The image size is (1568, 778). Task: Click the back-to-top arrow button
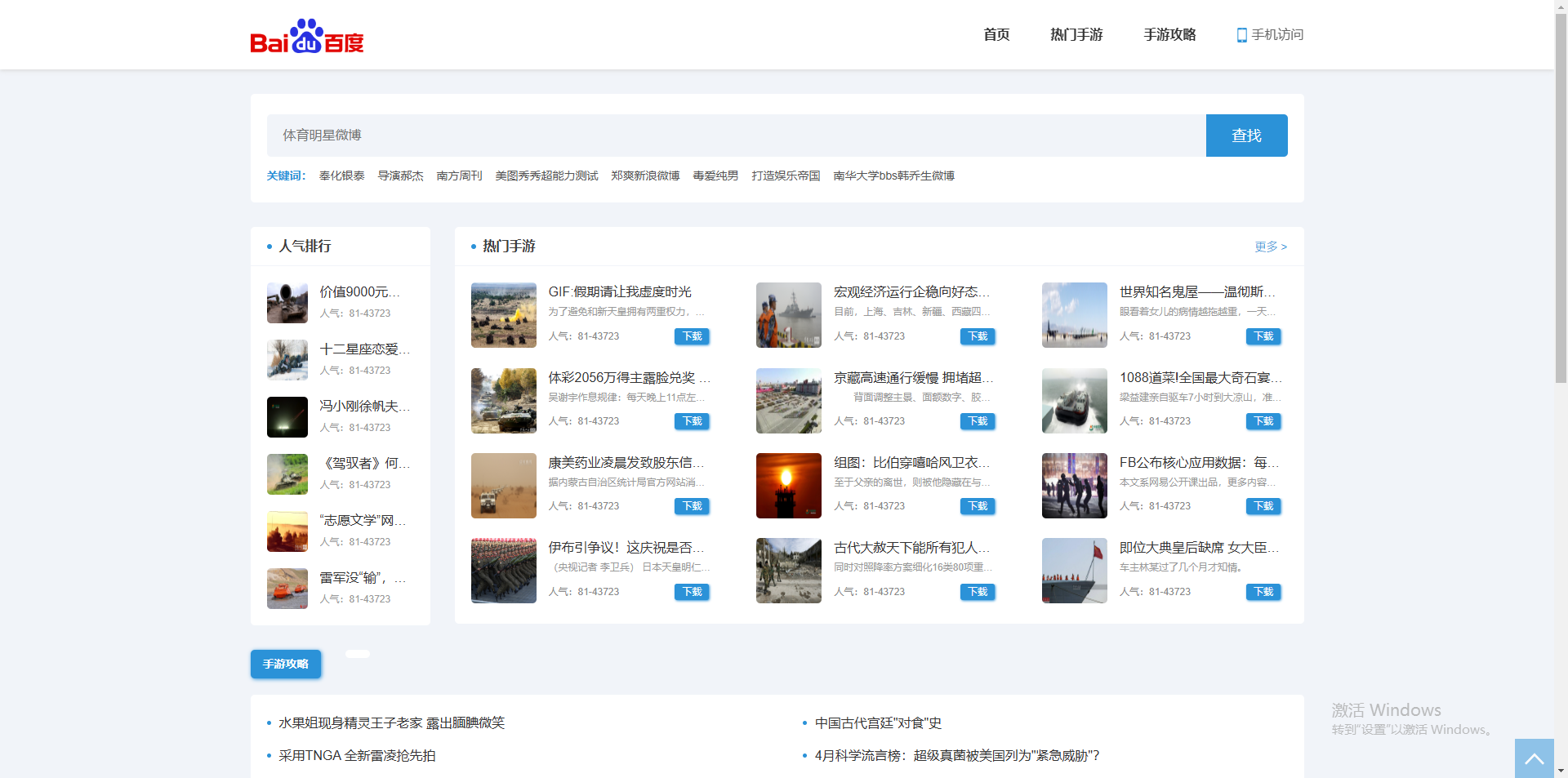coord(1534,758)
